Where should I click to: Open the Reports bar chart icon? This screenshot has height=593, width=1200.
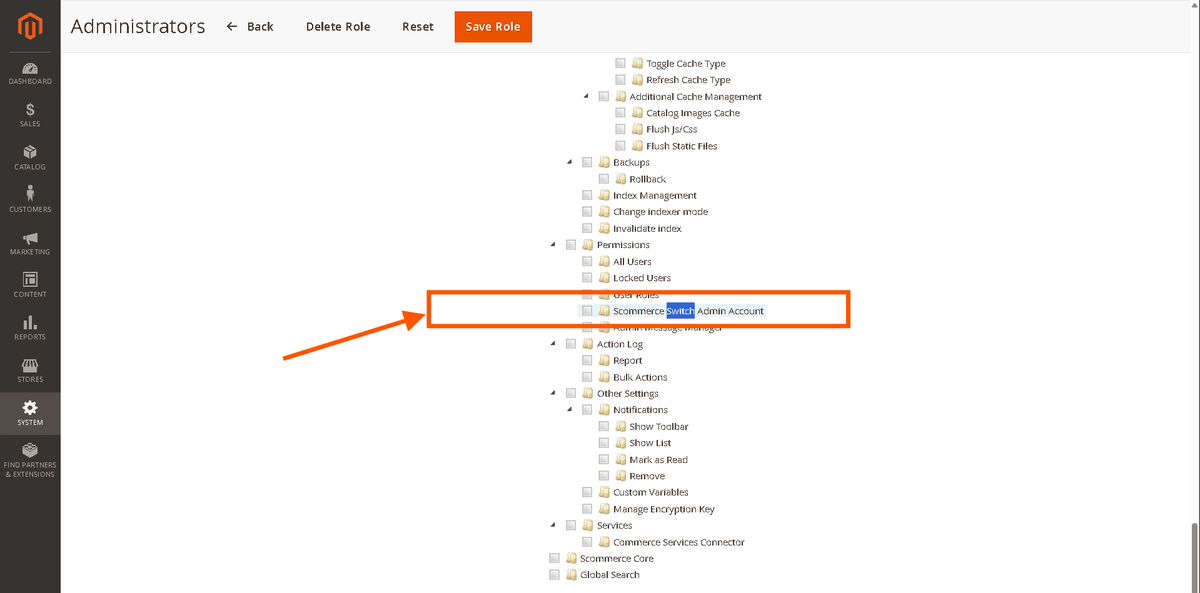[x=30, y=323]
